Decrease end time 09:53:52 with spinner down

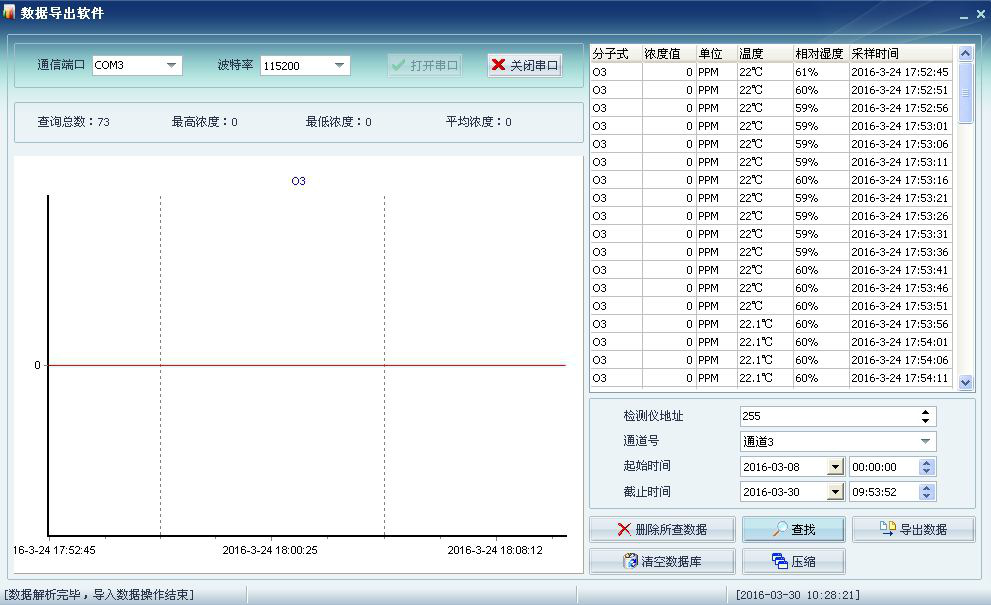click(927, 496)
